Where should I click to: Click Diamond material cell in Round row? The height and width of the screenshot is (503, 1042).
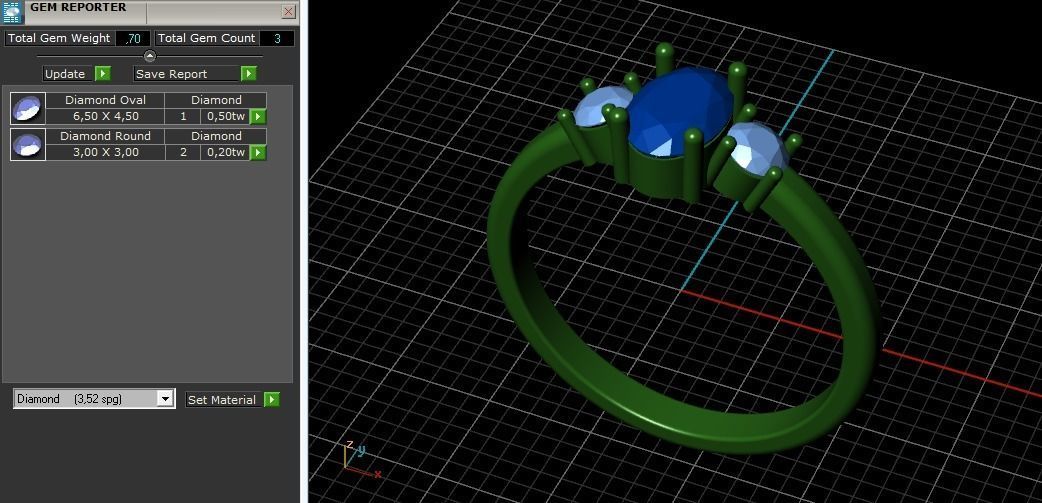(x=216, y=136)
